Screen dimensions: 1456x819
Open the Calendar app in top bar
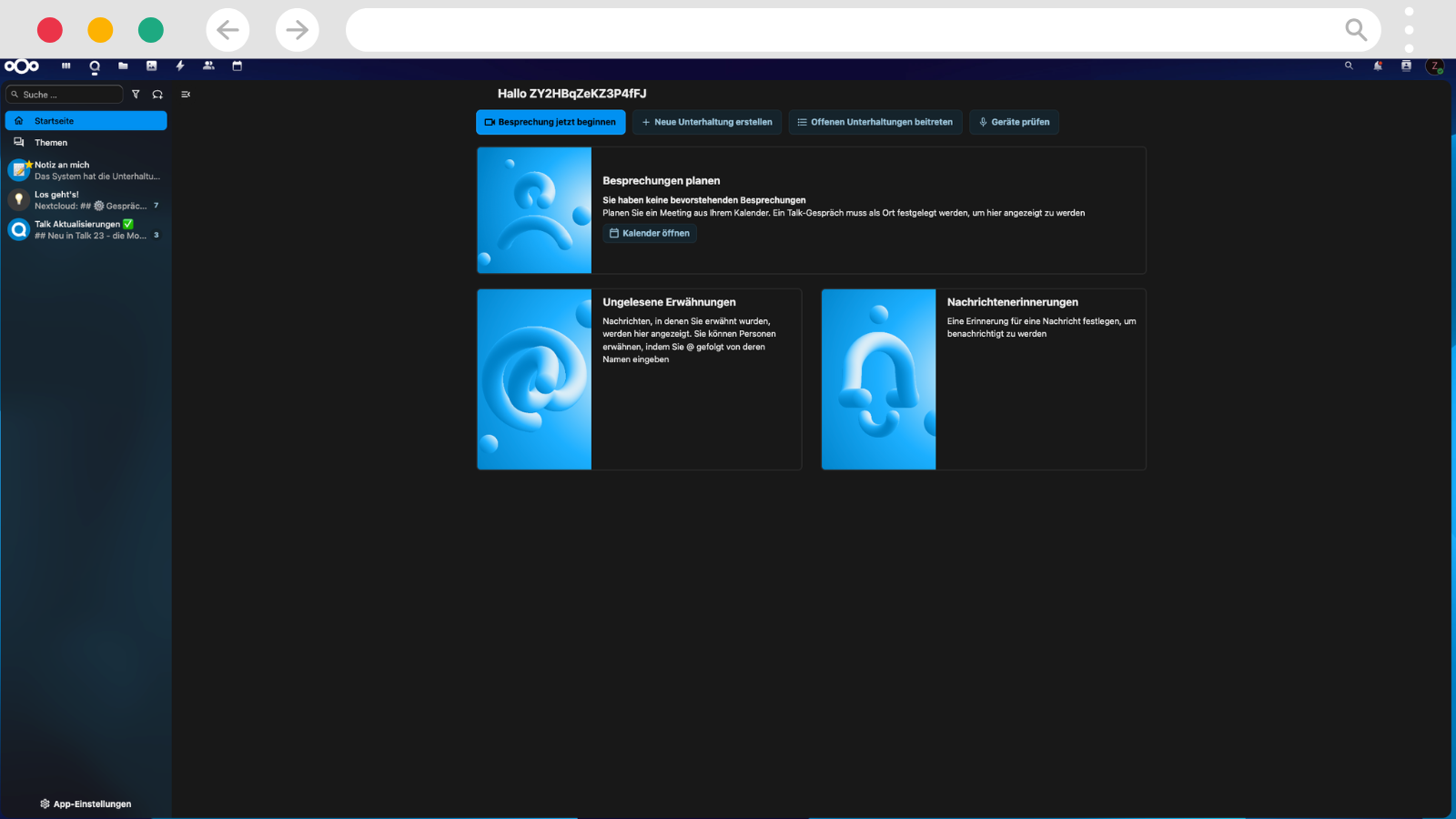[238, 66]
